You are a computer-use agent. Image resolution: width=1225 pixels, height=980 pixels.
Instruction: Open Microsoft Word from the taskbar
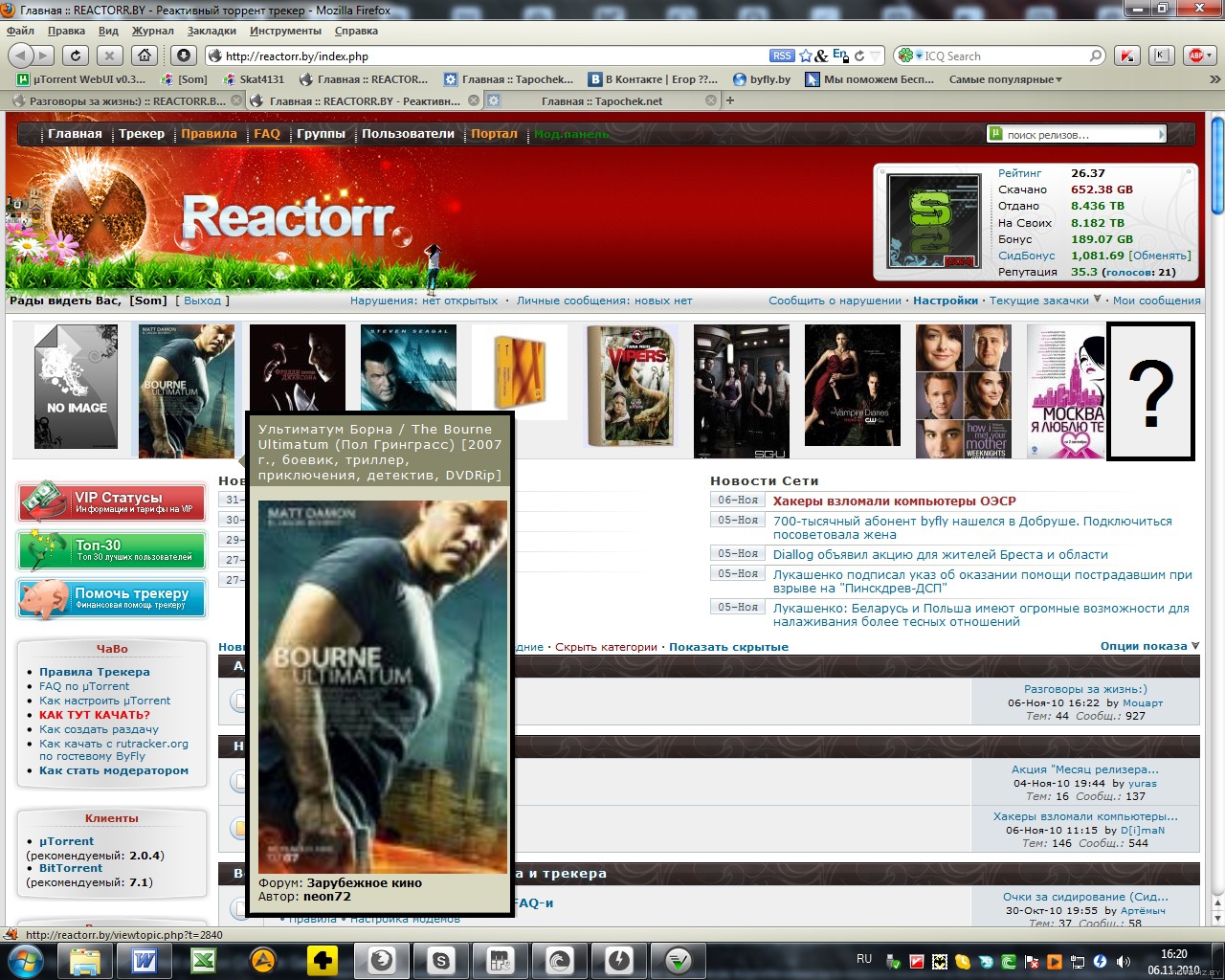pyautogui.click(x=145, y=960)
